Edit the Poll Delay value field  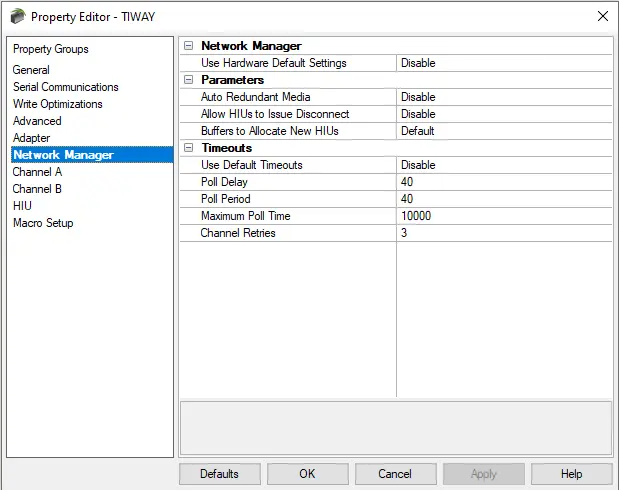tap(504, 182)
